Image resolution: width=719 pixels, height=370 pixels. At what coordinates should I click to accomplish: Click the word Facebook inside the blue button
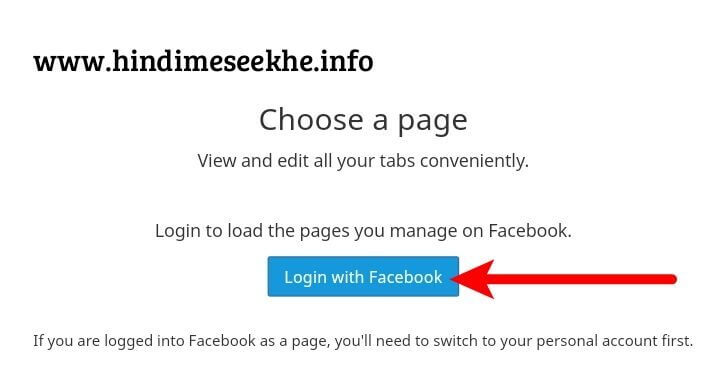(406, 277)
